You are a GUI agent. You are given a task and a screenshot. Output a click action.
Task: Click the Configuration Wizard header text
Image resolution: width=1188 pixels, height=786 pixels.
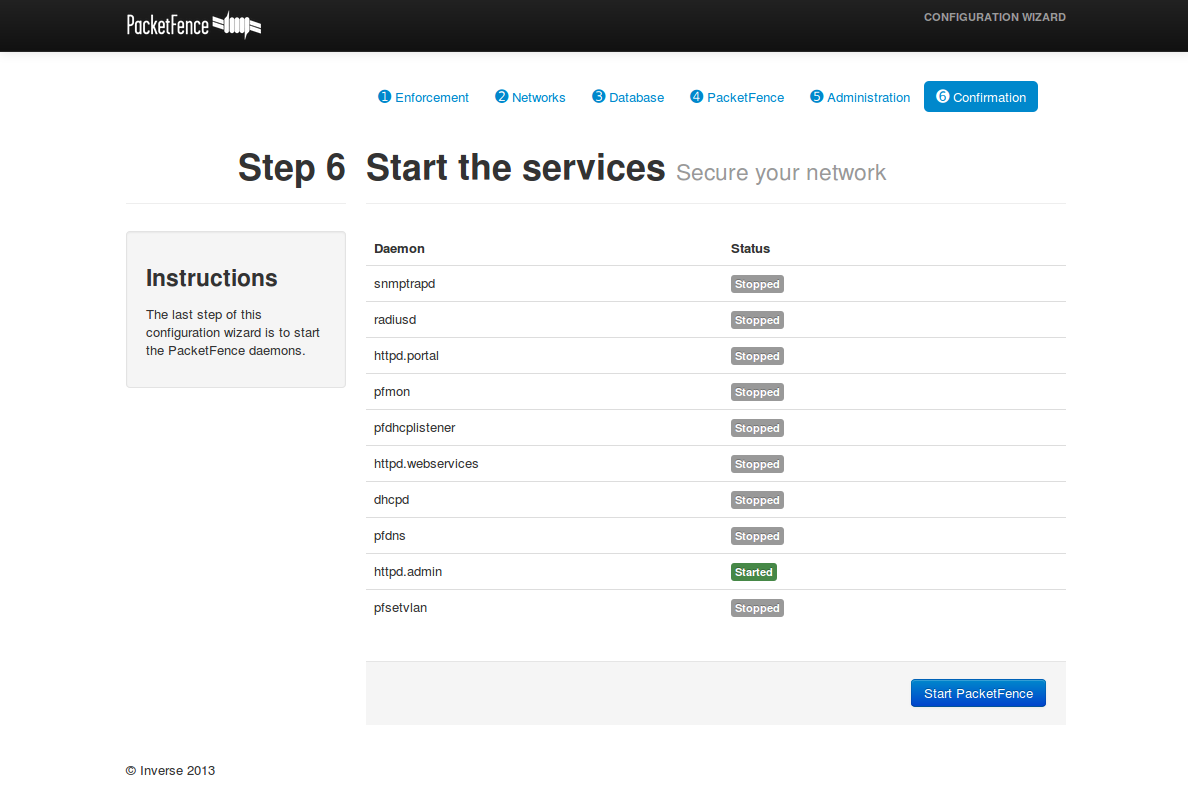995,17
